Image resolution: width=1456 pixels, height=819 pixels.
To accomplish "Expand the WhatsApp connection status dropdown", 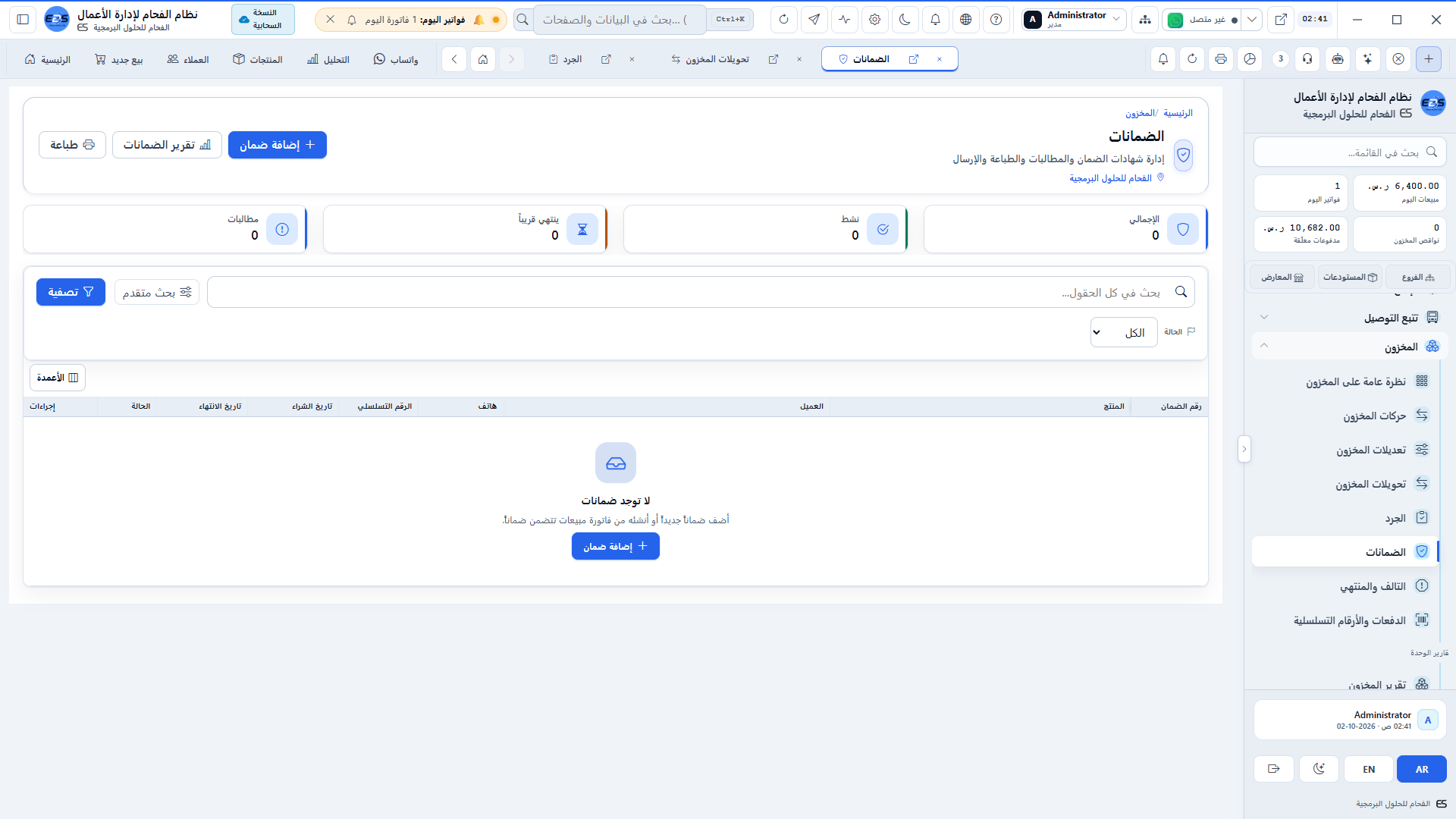I will tap(1253, 20).
